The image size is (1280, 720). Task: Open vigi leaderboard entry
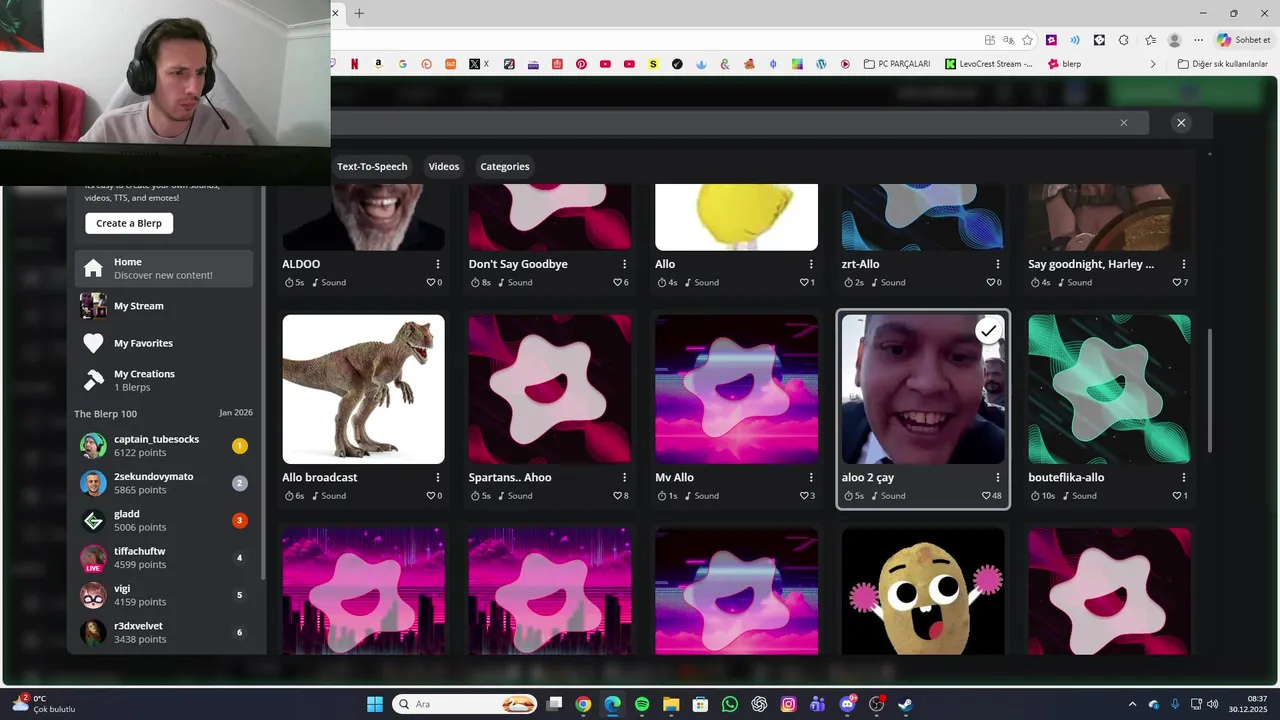pyautogui.click(x=164, y=595)
